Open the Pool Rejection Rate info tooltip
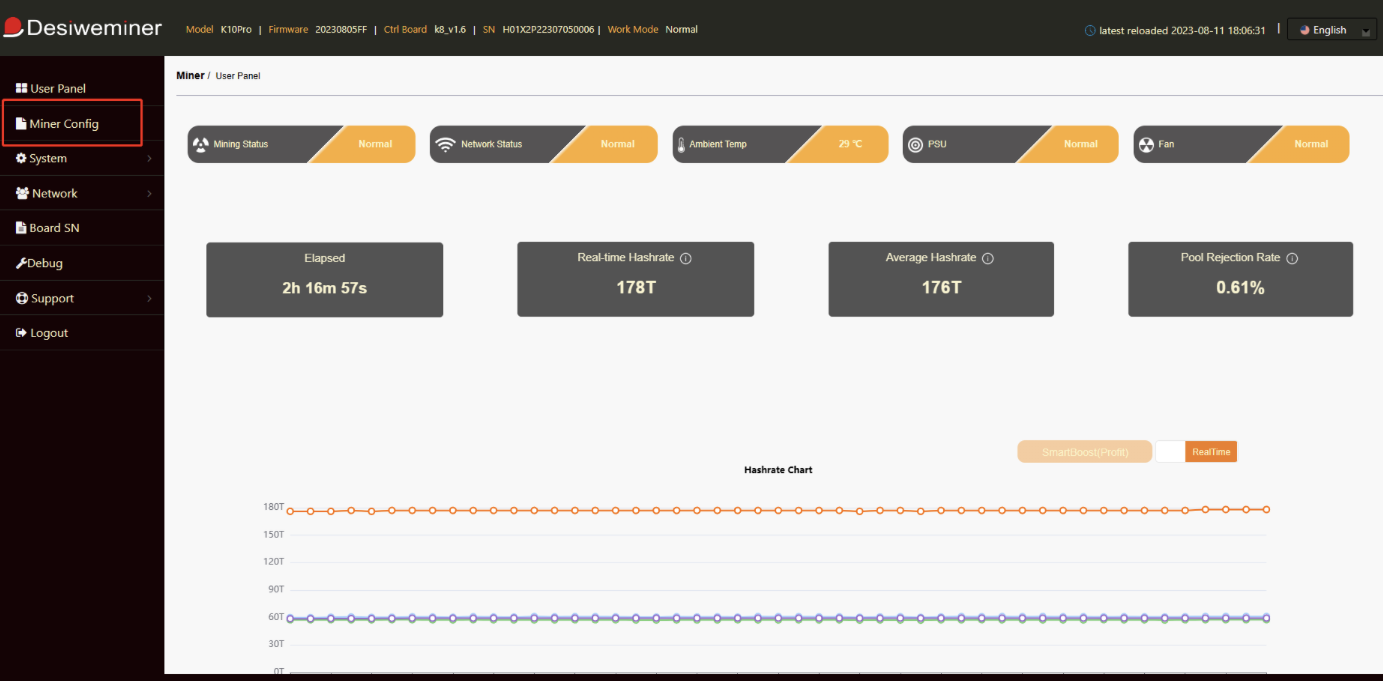This screenshot has height=681, width=1383. (x=1292, y=257)
